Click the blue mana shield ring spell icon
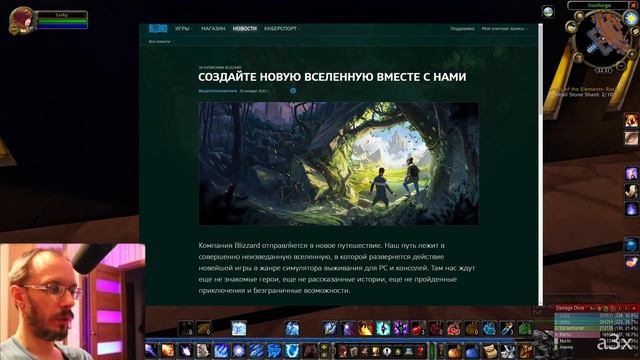 [292, 350]
